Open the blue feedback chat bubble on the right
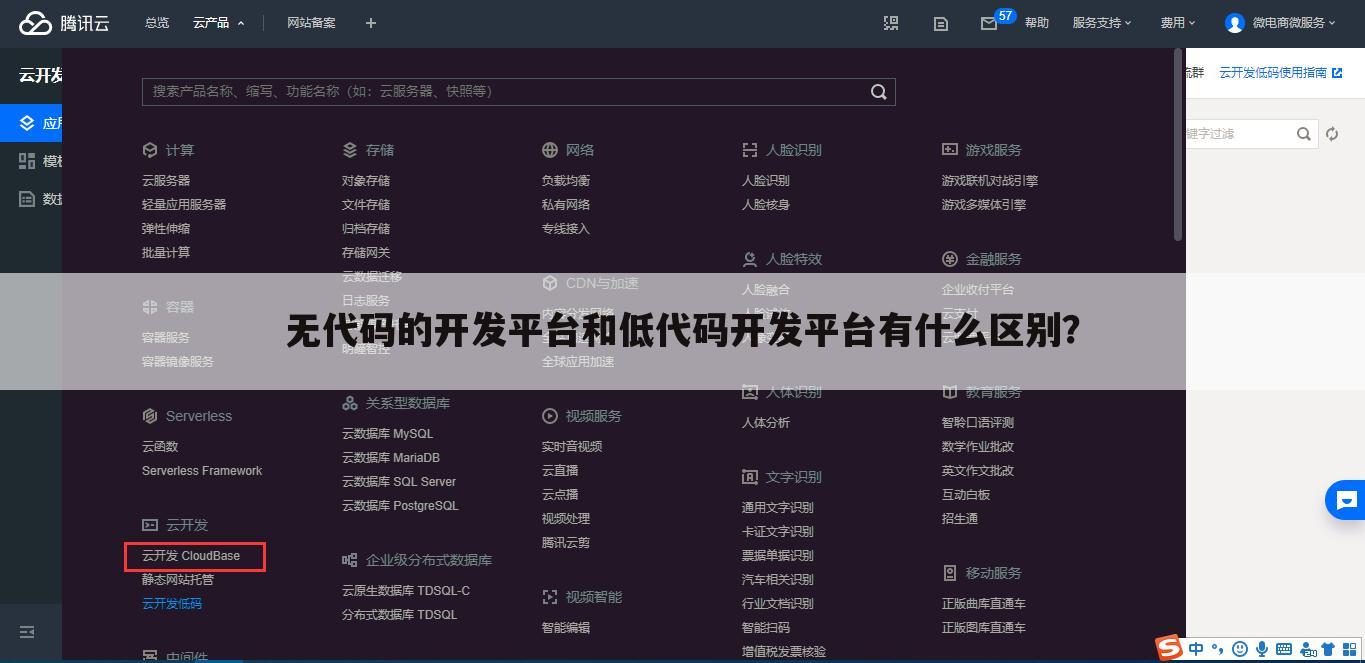Image resolution: width=1365 pixels, height=663 pixels. coord(1344,500)
